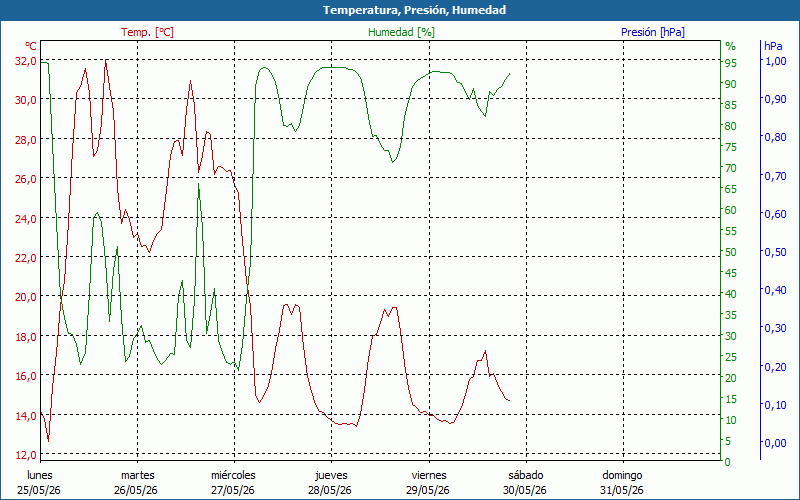Click the domingo 31/05/26 axis label
Screen dimensions: 800x500
coord(622,483)
